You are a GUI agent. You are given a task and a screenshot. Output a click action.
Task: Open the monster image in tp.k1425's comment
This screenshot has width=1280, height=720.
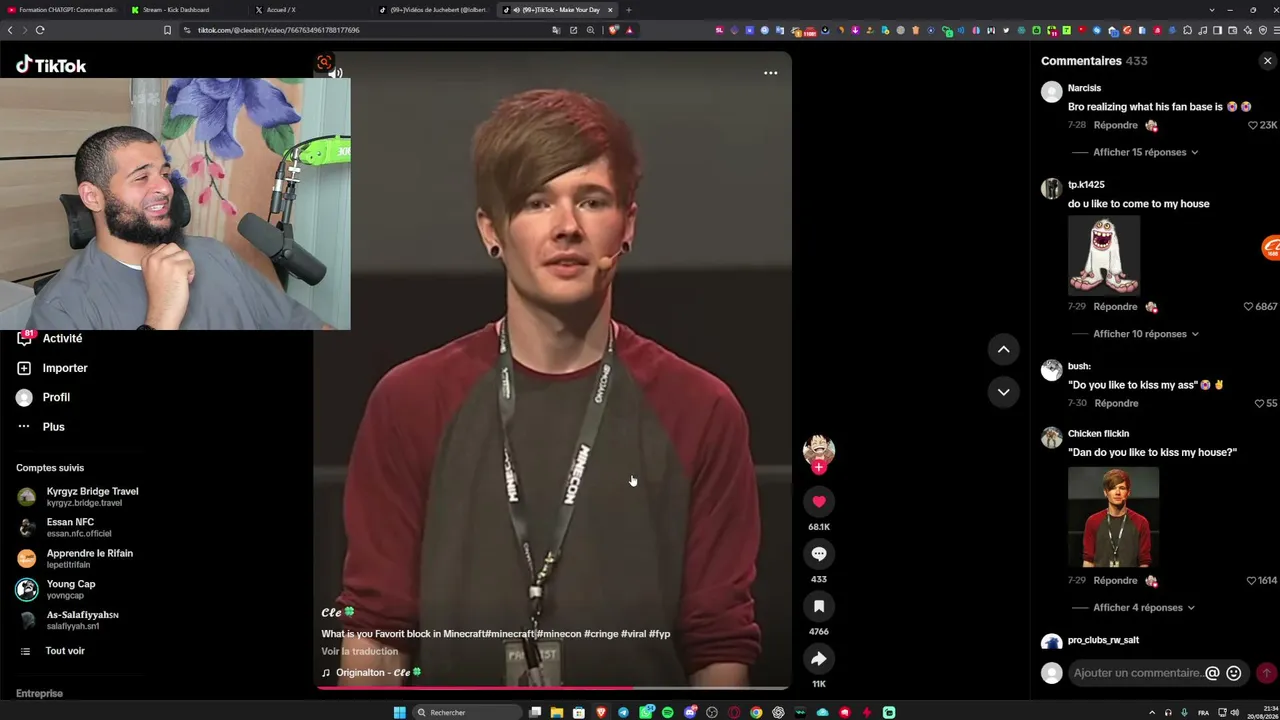(x=1104, y=255)
